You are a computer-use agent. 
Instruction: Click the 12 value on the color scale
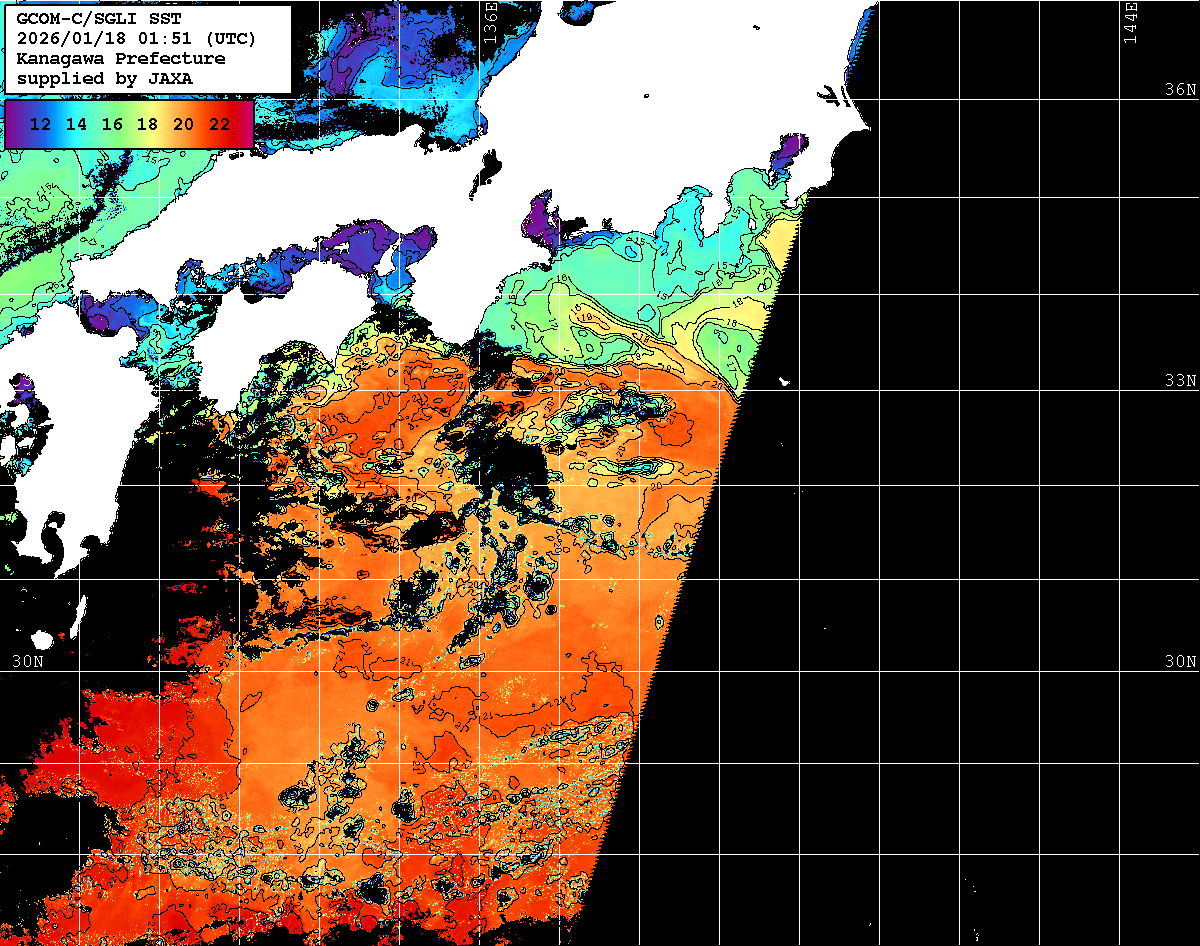tap(41, 125)
